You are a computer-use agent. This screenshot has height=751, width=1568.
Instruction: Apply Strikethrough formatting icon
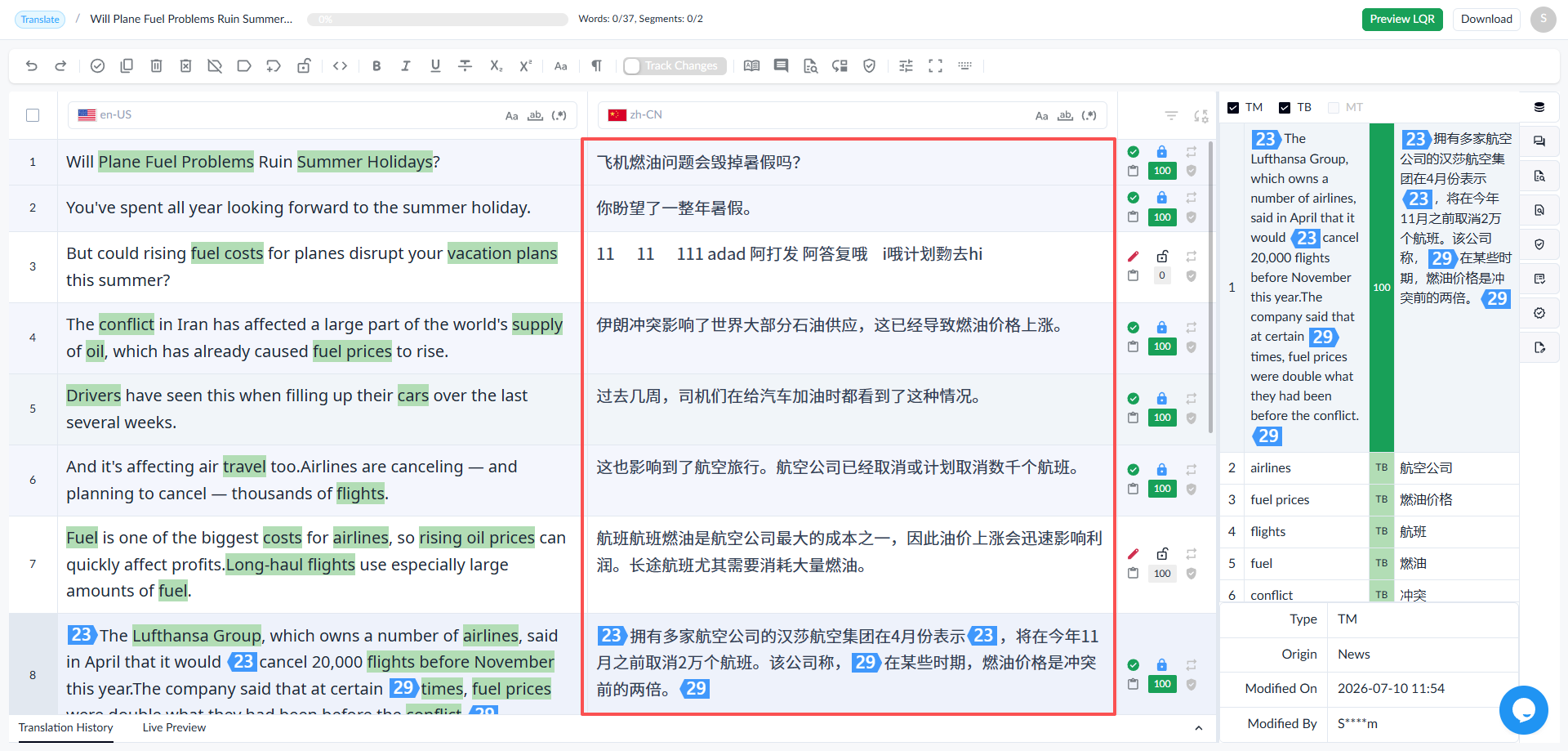[465, 66]
